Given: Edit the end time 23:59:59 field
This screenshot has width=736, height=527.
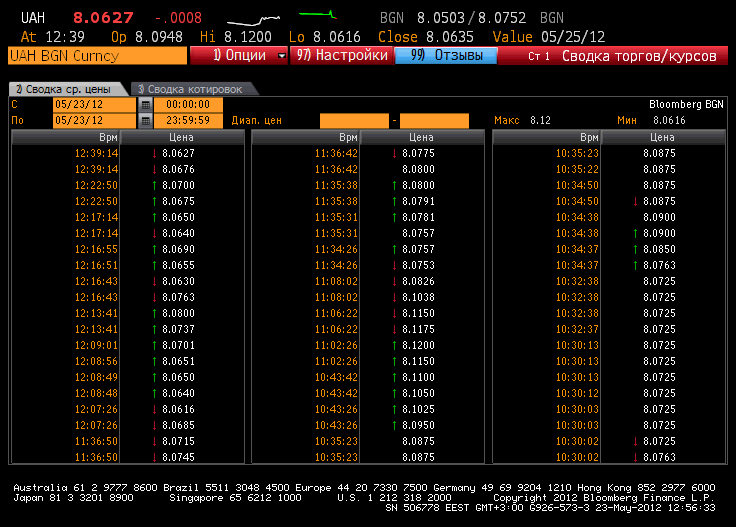Looking at the screenshot, I should 188,121.
